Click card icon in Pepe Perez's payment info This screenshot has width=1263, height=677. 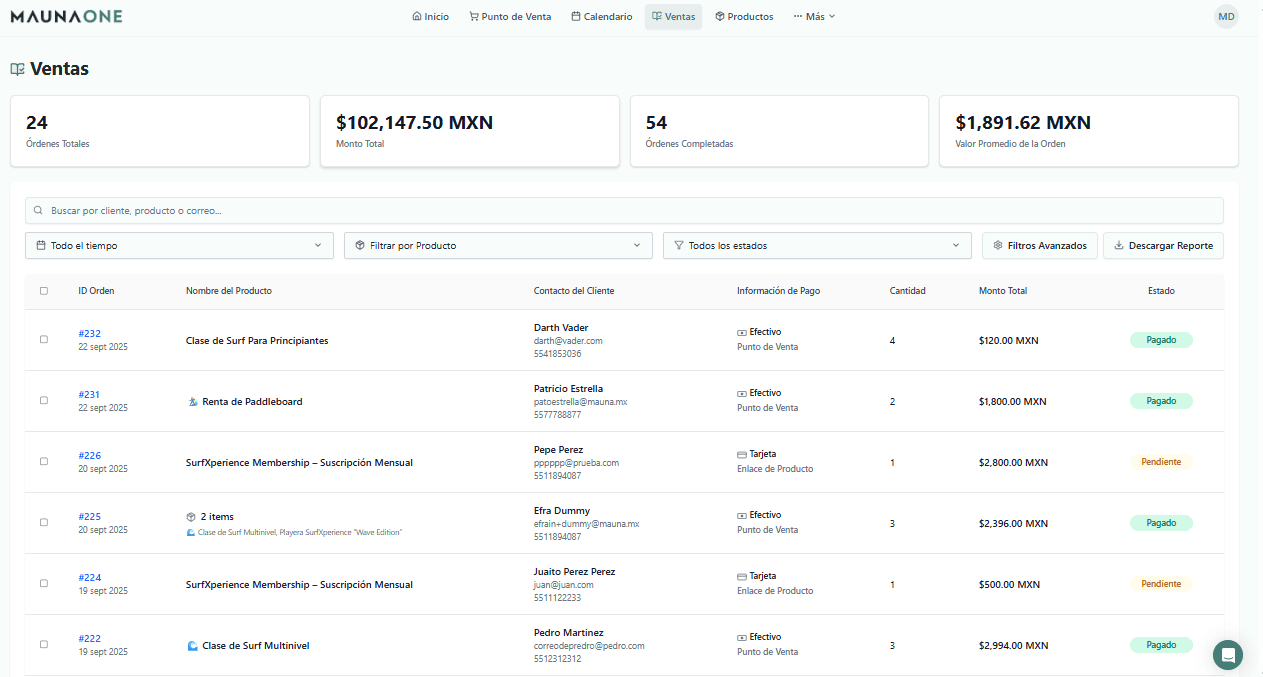(x=742, y=454)
